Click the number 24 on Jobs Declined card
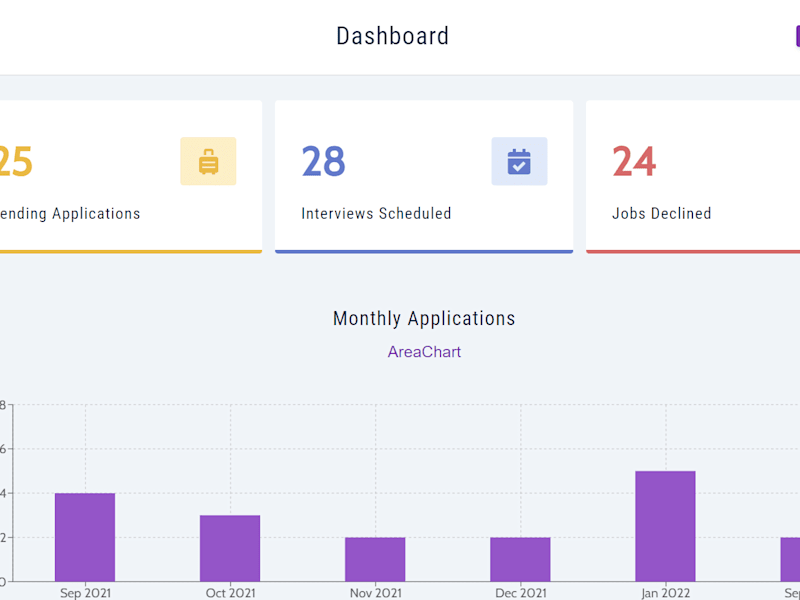The image size is (800, 600). [x=634, y=161]
